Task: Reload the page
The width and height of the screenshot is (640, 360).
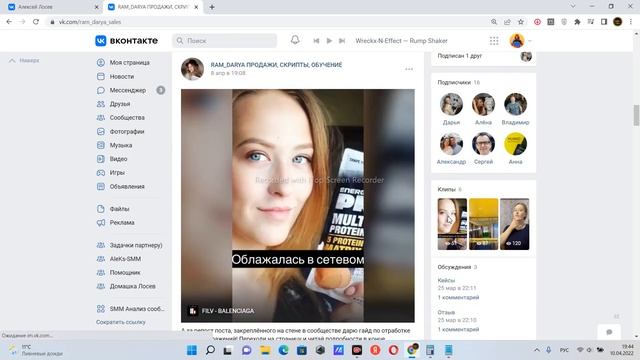Action: tap(36, 22)
